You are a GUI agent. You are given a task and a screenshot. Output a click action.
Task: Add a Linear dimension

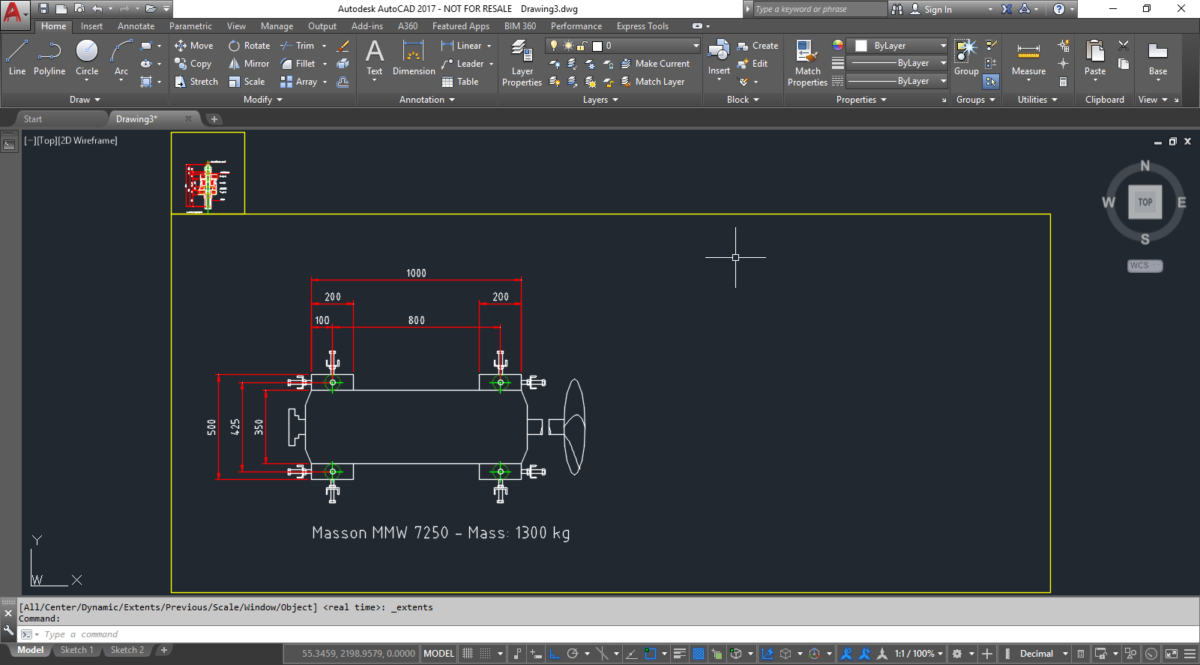(462, 46)
